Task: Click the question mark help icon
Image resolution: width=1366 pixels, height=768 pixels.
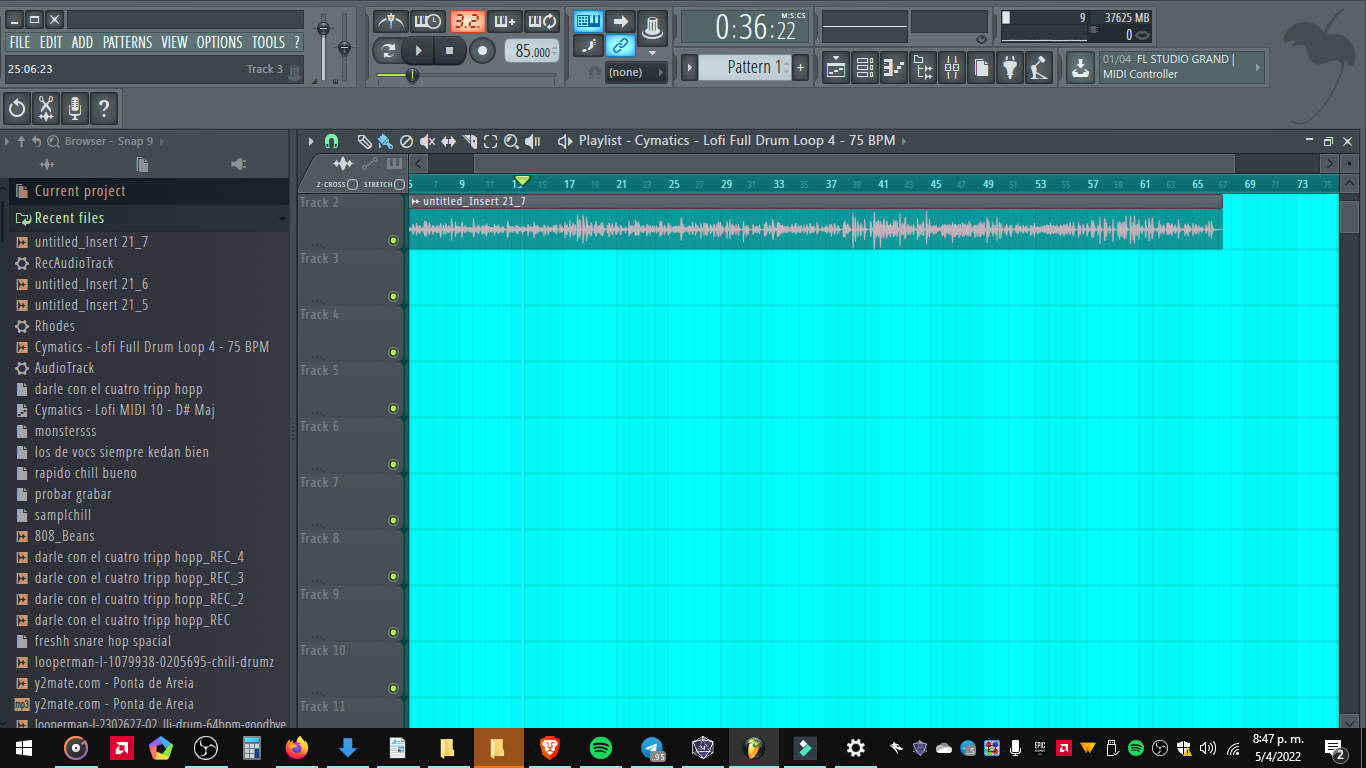Action: 104,108
